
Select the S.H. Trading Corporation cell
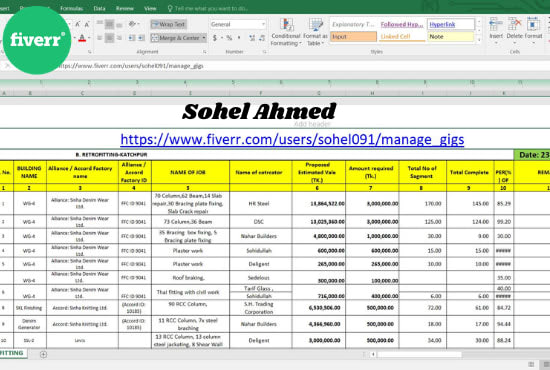point(261,308)
